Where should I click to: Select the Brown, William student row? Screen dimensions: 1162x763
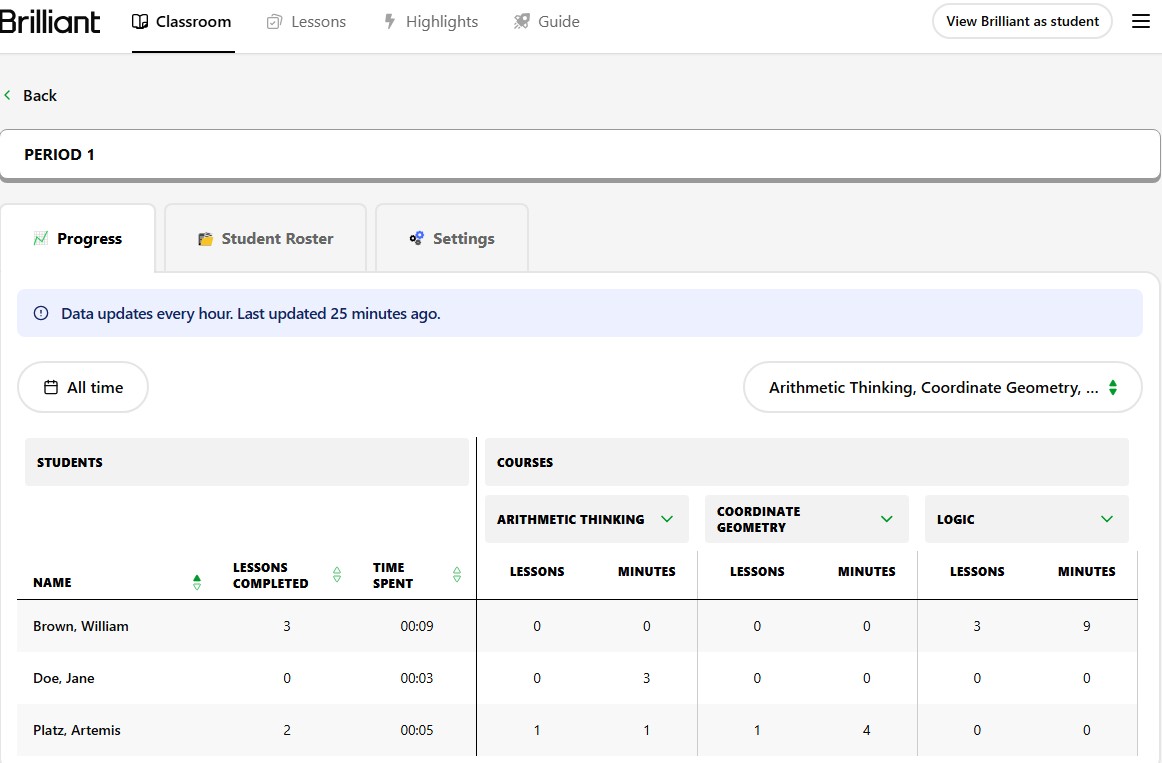point(81,626)
